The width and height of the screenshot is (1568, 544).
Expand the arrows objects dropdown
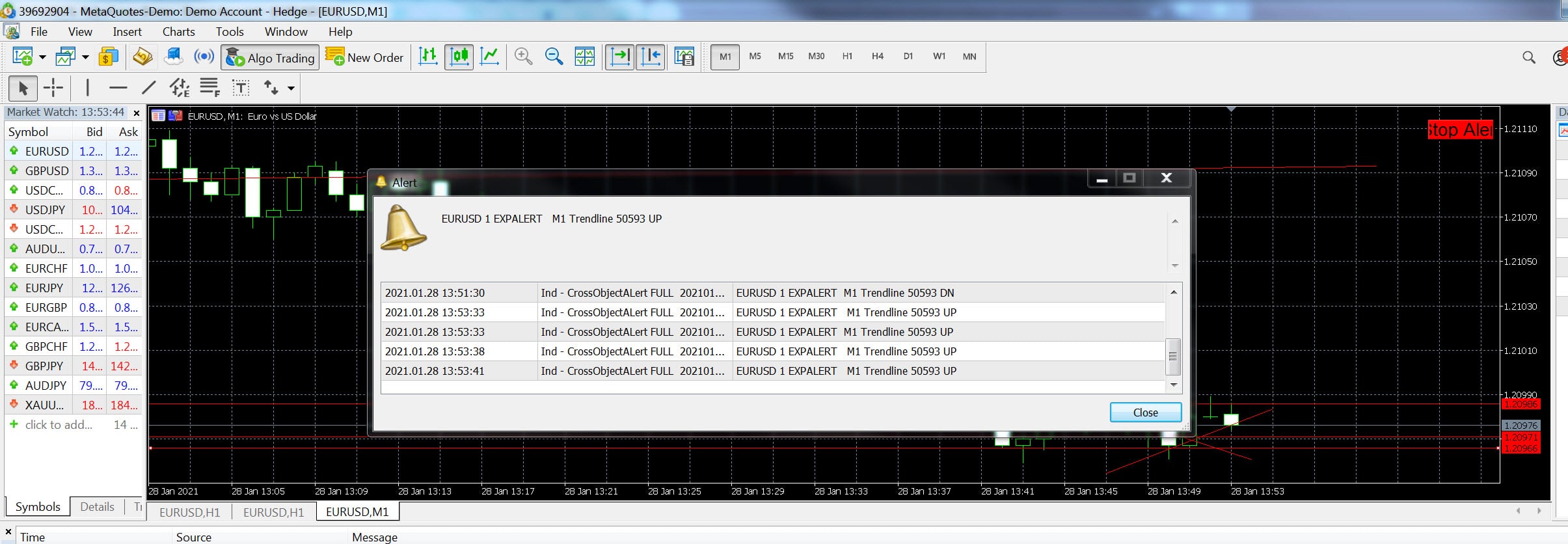pyautogui.click(x=291, y=88)
